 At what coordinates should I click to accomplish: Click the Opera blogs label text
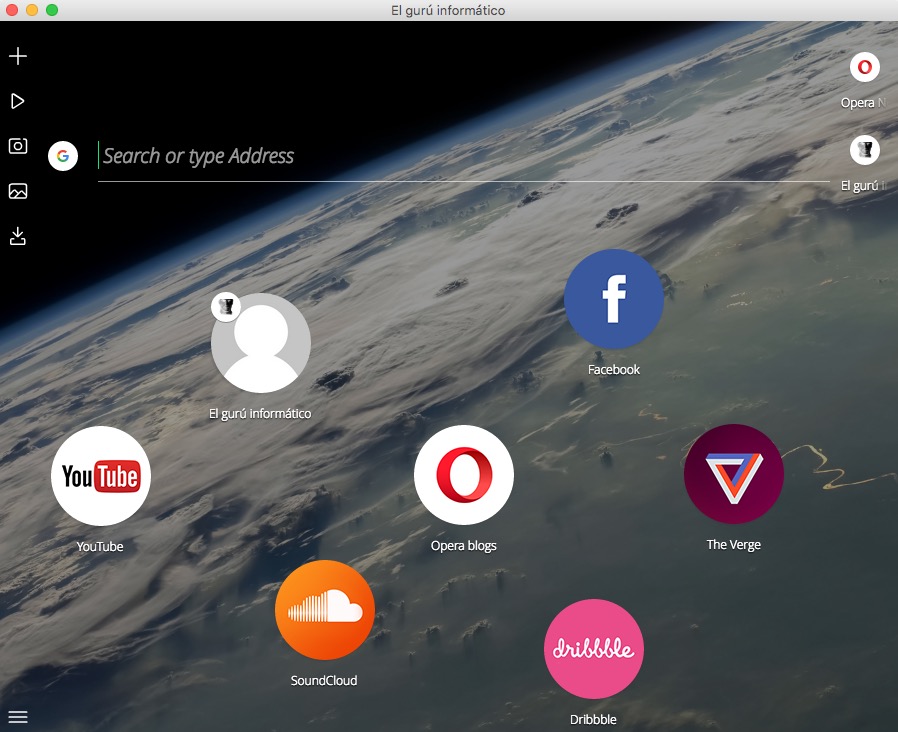[464, 546]
